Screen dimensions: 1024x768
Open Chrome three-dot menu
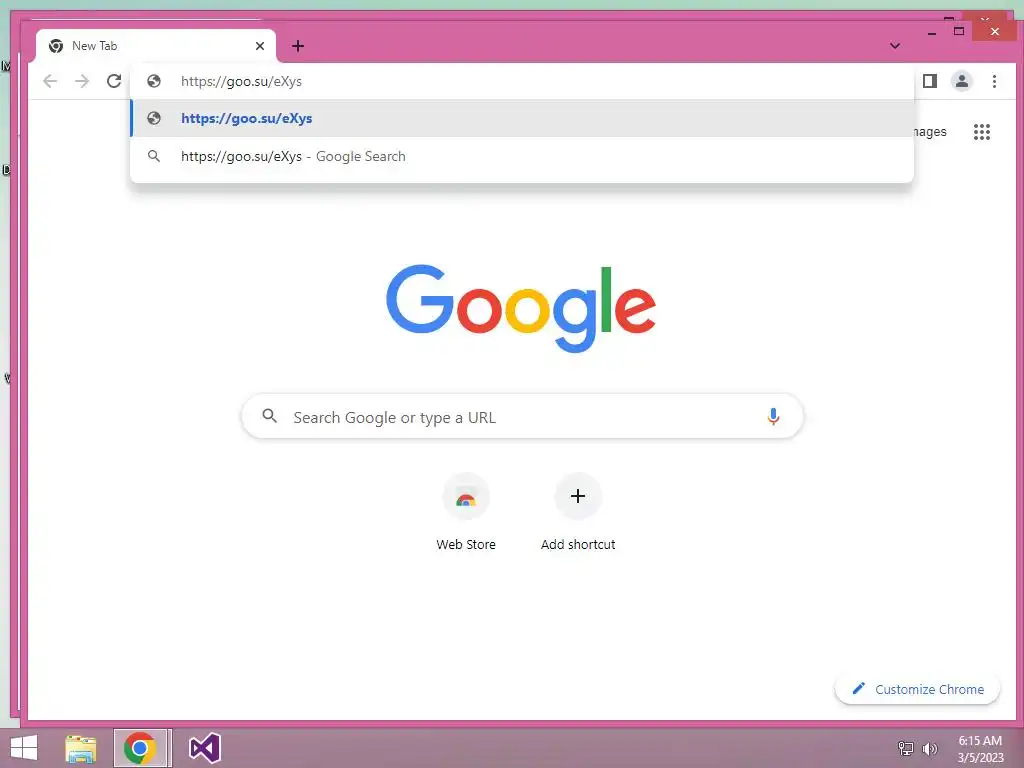994,81
